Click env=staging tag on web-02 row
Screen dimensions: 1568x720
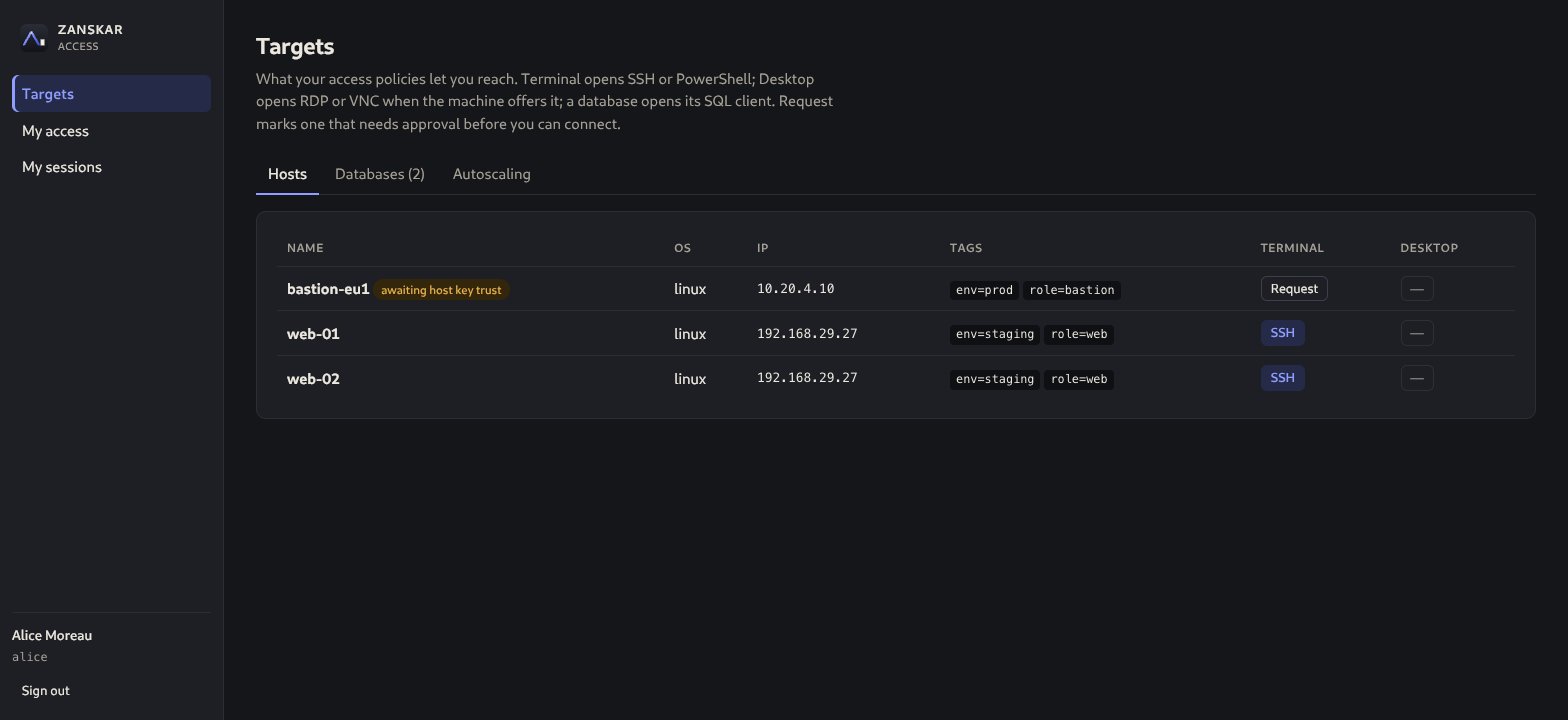point(995,379)
